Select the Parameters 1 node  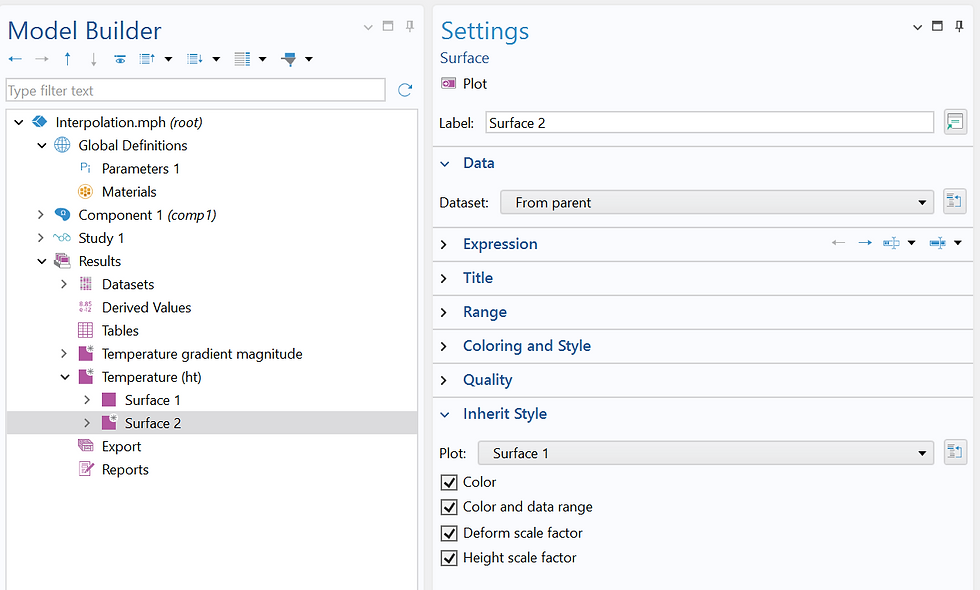click(x=141, y=168)
